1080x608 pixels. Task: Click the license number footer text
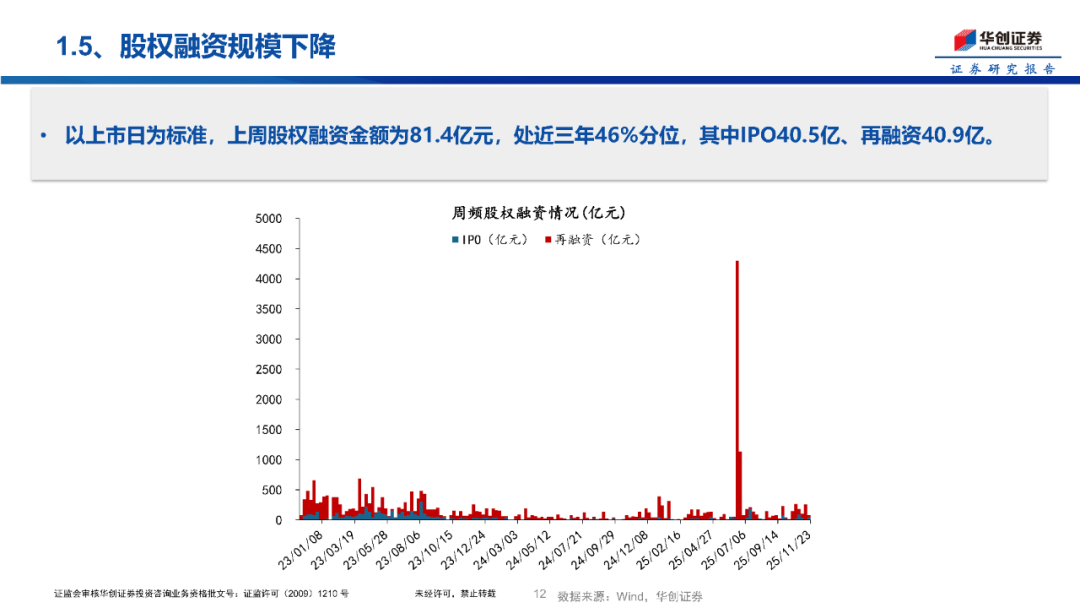201,595
